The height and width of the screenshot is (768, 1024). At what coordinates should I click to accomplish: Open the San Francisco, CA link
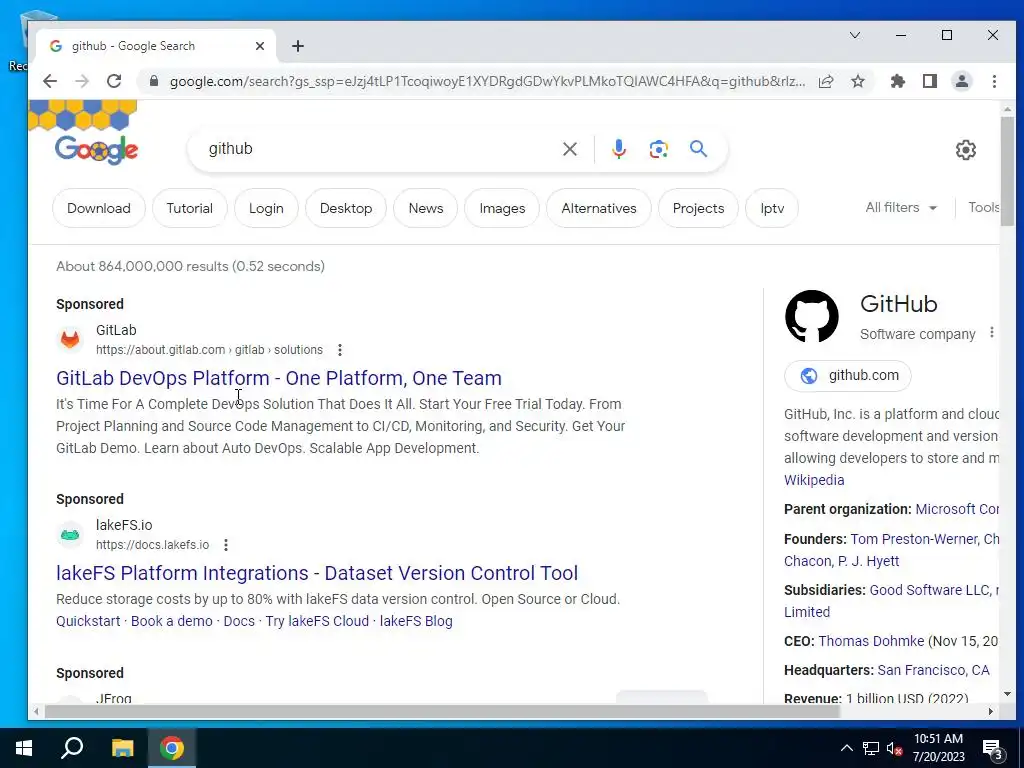tap(933, 670)
